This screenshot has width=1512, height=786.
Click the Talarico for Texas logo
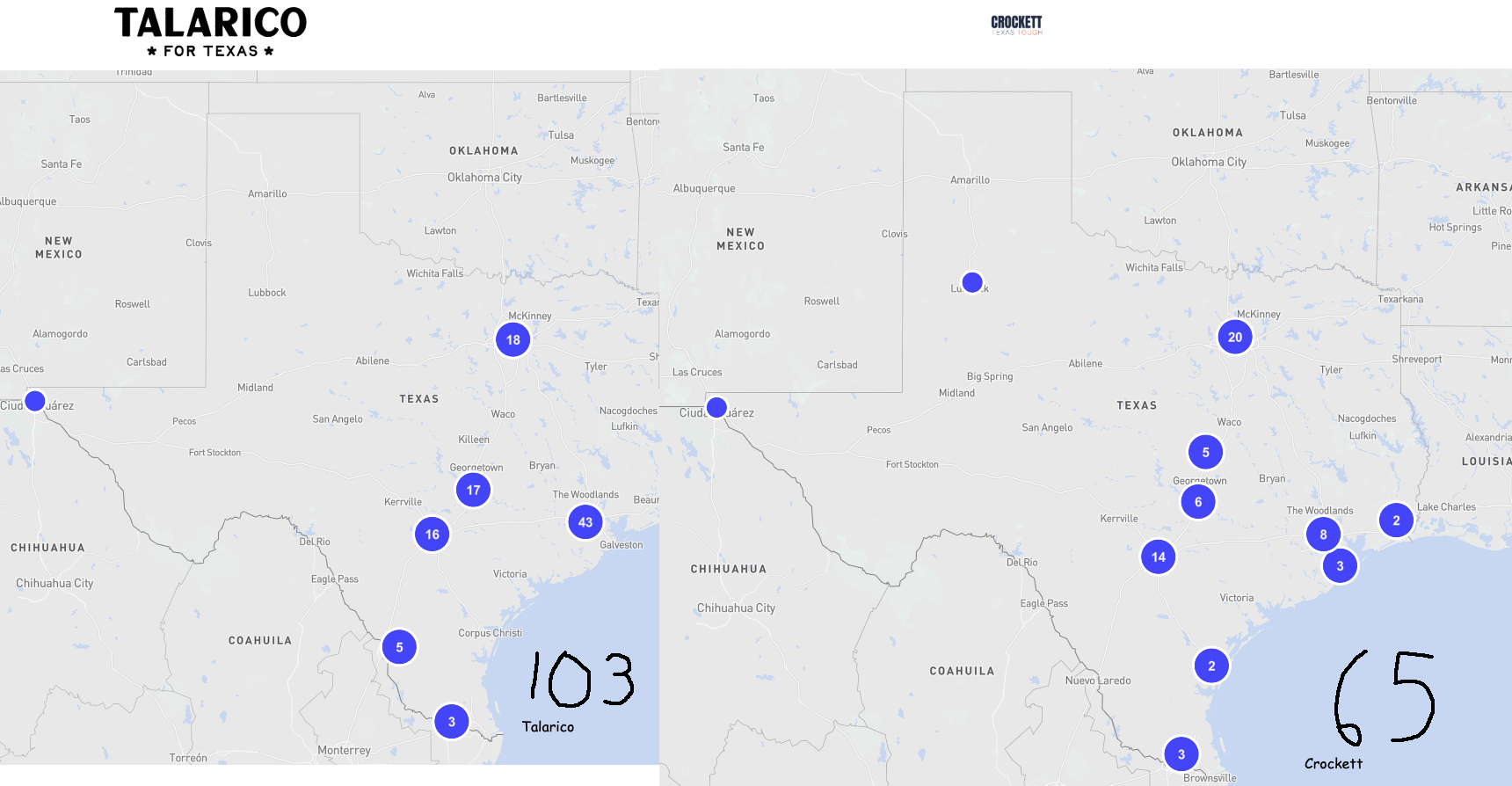pos(210,33)
